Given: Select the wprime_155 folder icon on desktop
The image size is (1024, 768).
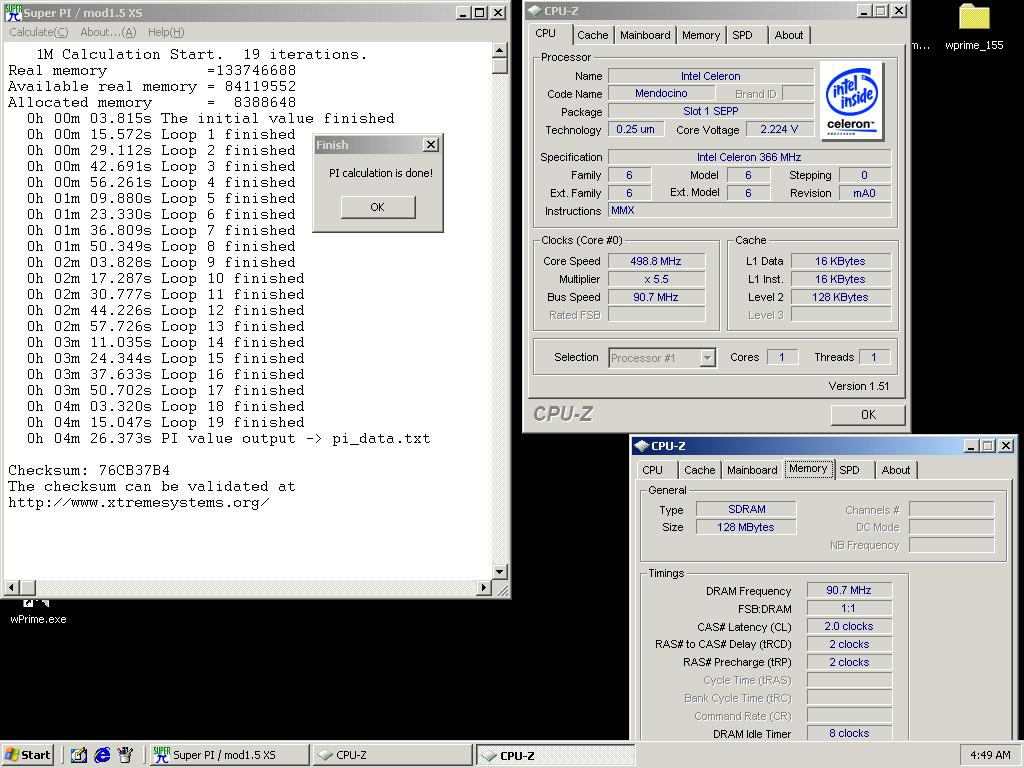Looking at the screenshot, I should 974,26.
